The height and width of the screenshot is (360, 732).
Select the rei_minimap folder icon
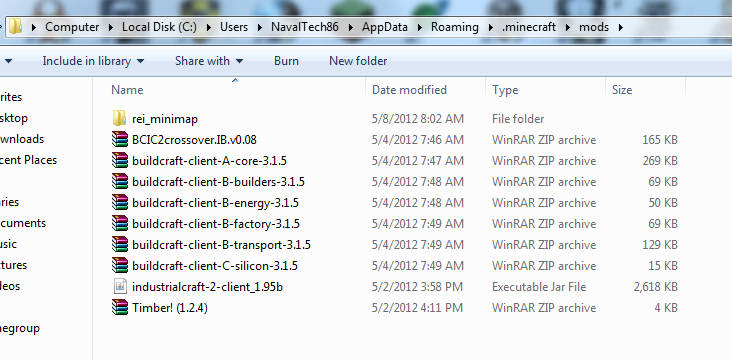pyautogui.click(x=120, y=119)
